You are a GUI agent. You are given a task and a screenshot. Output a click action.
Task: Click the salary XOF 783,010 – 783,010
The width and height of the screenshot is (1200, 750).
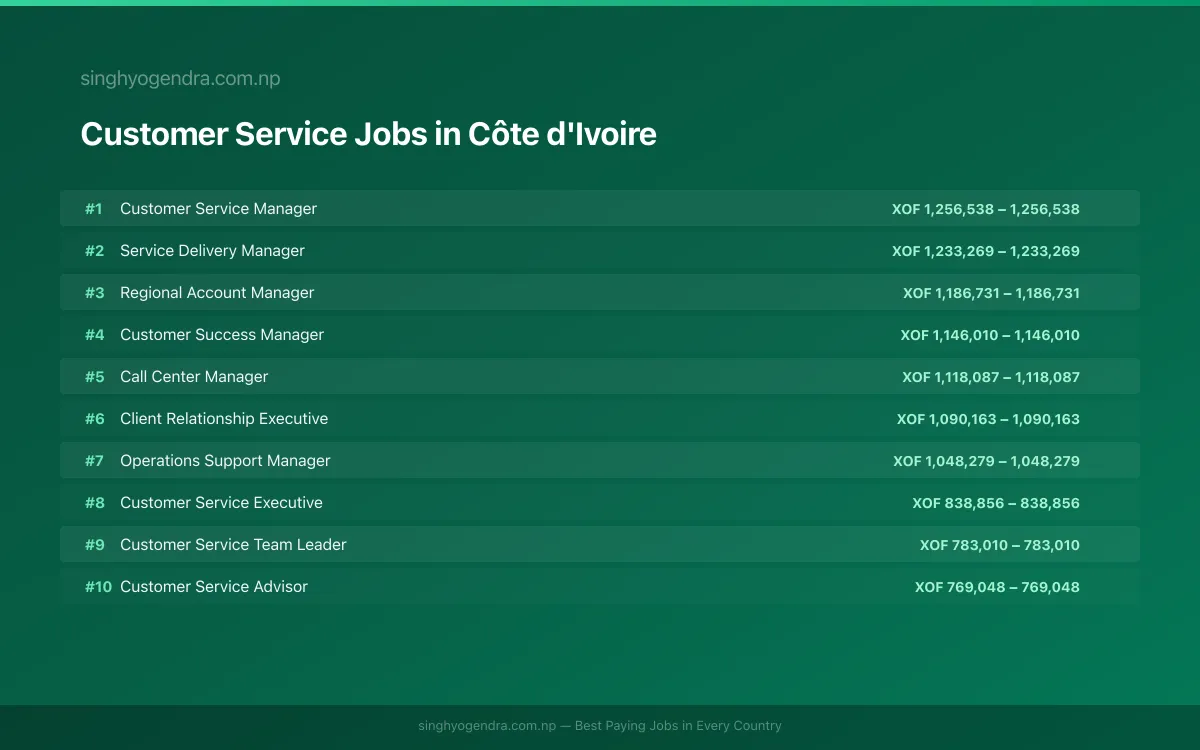point(1000,545)
